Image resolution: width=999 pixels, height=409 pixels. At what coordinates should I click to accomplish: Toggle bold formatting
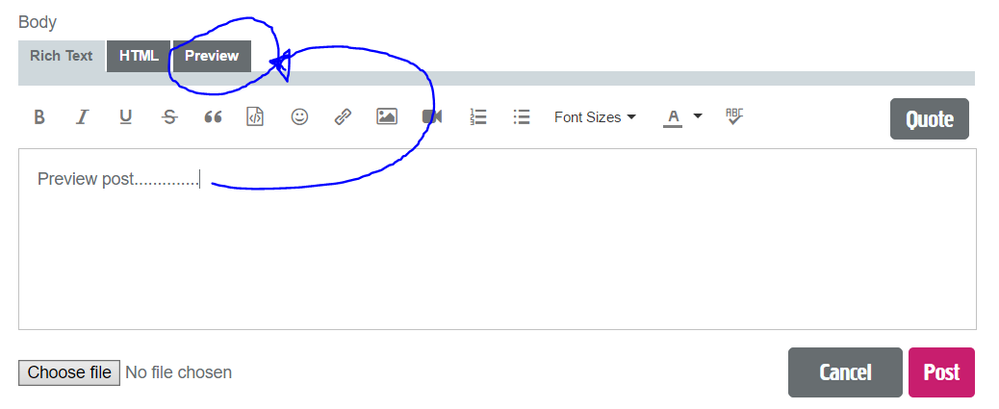(40, 117)
